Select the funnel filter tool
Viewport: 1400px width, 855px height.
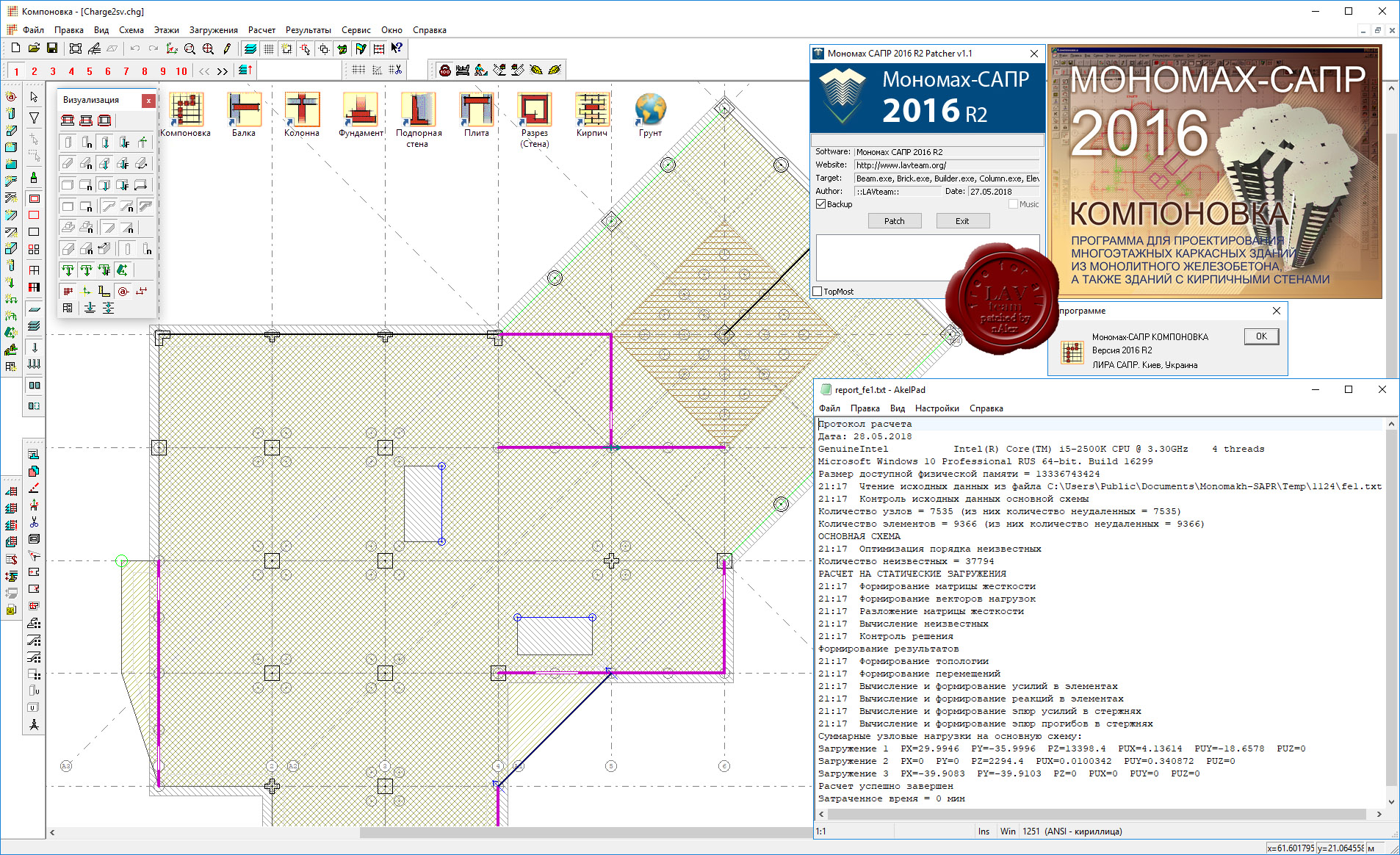34,118
